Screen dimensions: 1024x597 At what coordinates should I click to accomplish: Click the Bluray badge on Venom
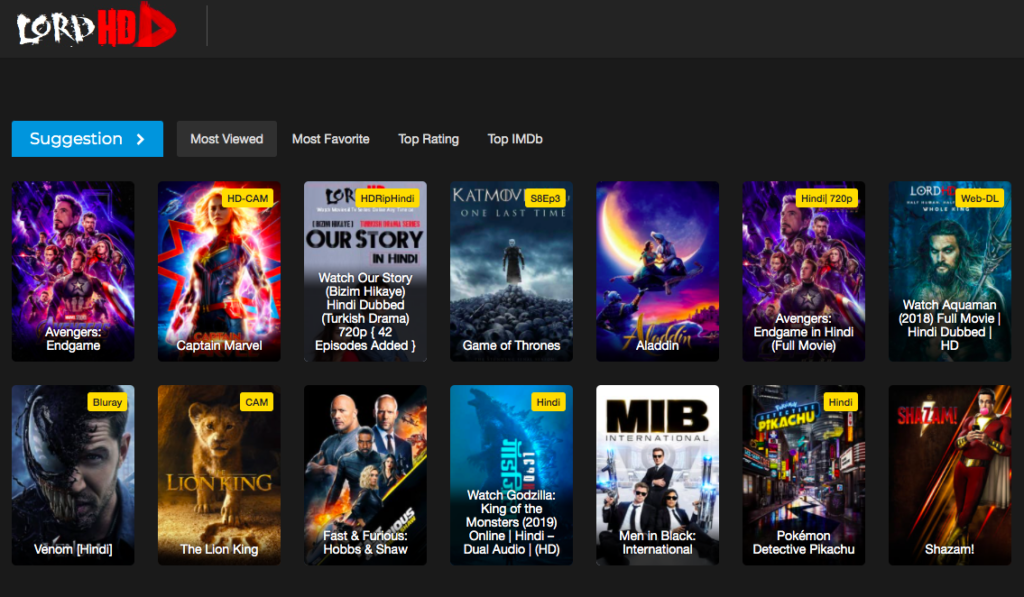(107, 402)
